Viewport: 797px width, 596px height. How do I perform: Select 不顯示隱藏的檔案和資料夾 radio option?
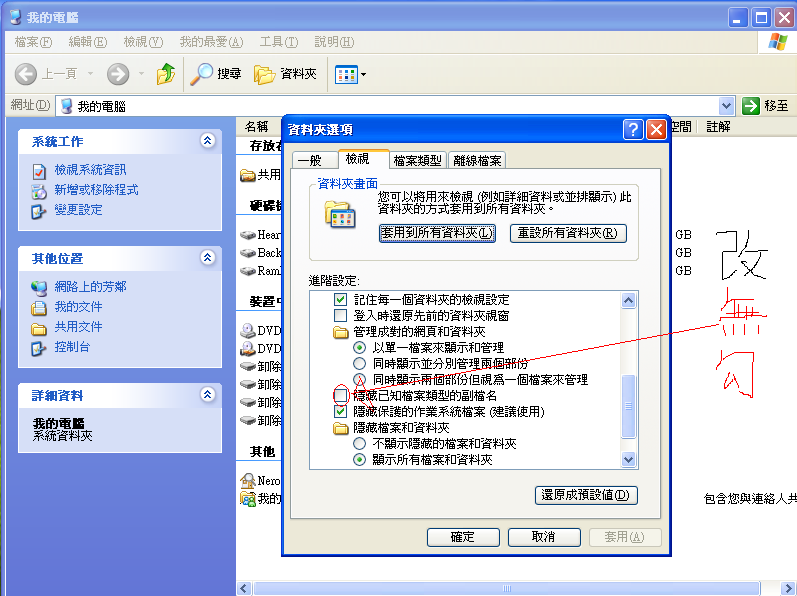click(x=360, y=443)
